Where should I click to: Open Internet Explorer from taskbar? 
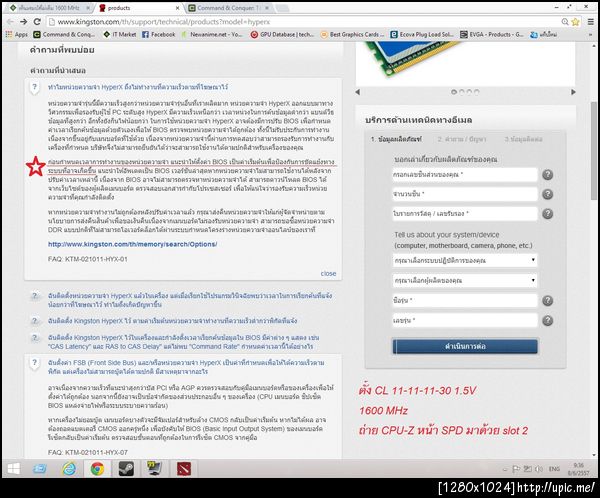click(69, 469)
